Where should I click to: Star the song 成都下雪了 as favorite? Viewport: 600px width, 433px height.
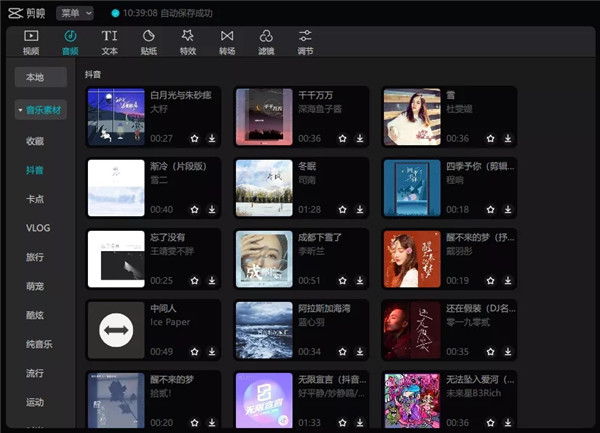tap(342, 281)
